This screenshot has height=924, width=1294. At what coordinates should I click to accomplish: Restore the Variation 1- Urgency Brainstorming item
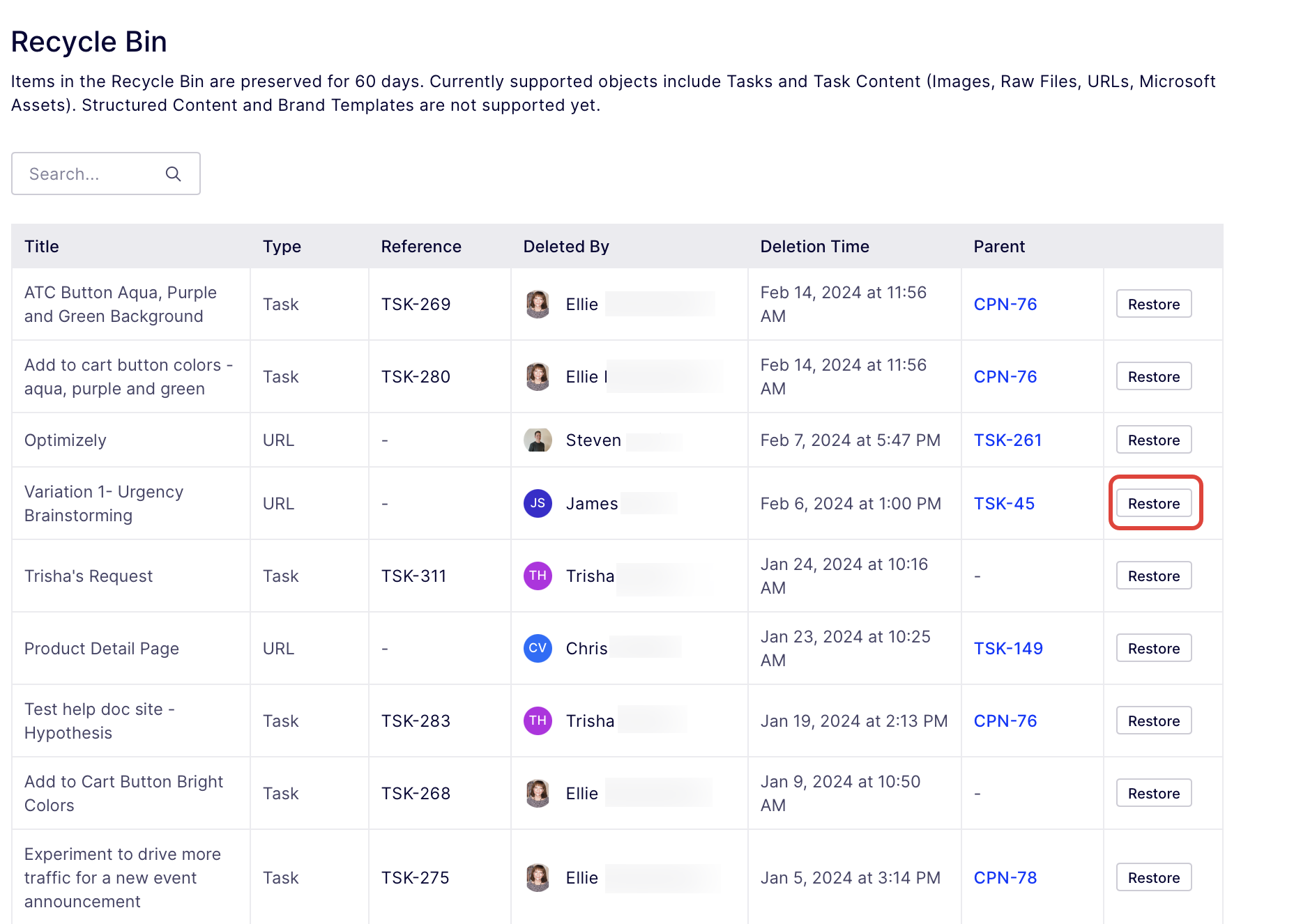tap(1154, 504)
